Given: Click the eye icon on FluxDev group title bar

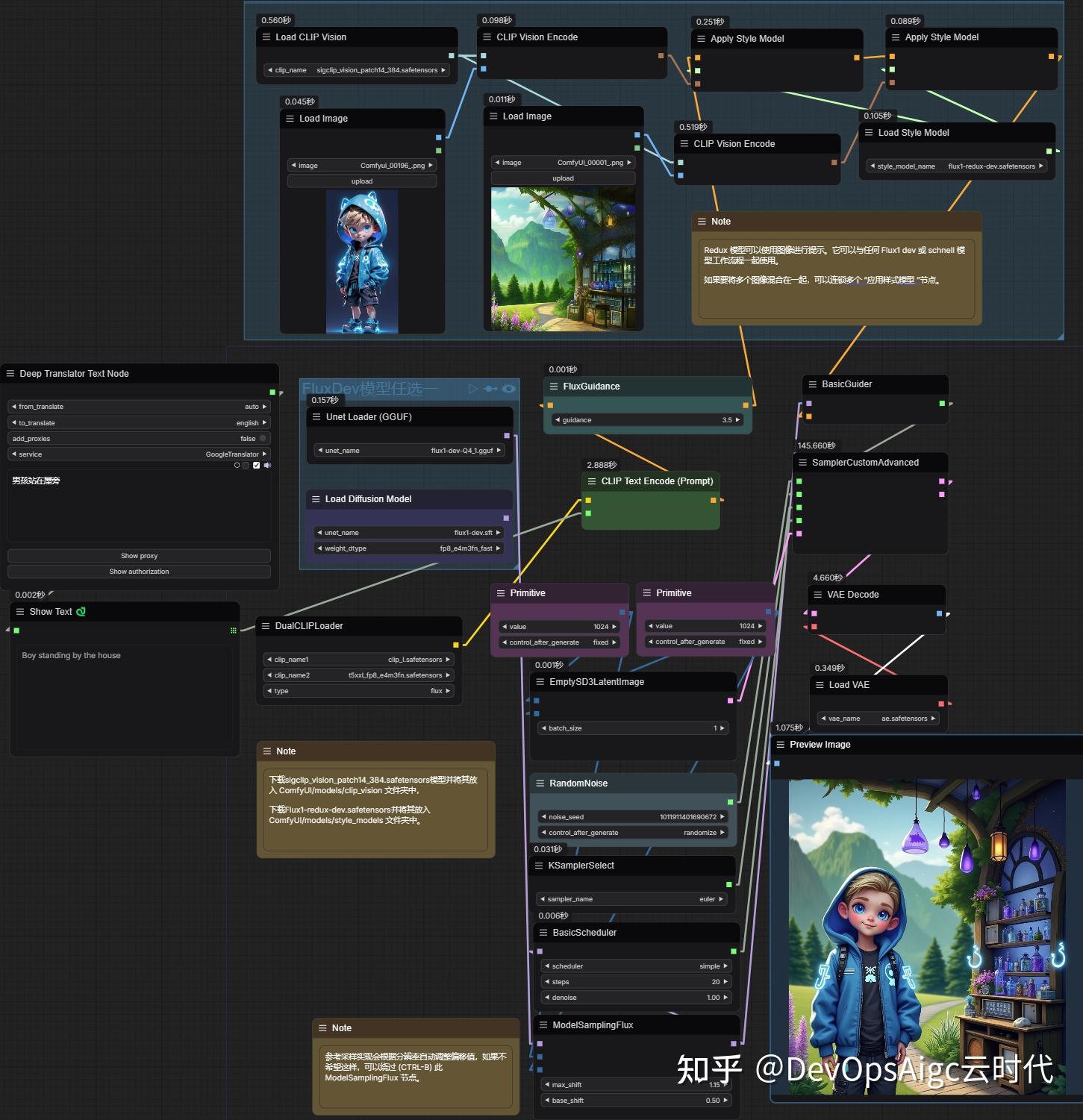Looking at the screenshot, I should tap(509, 388).
